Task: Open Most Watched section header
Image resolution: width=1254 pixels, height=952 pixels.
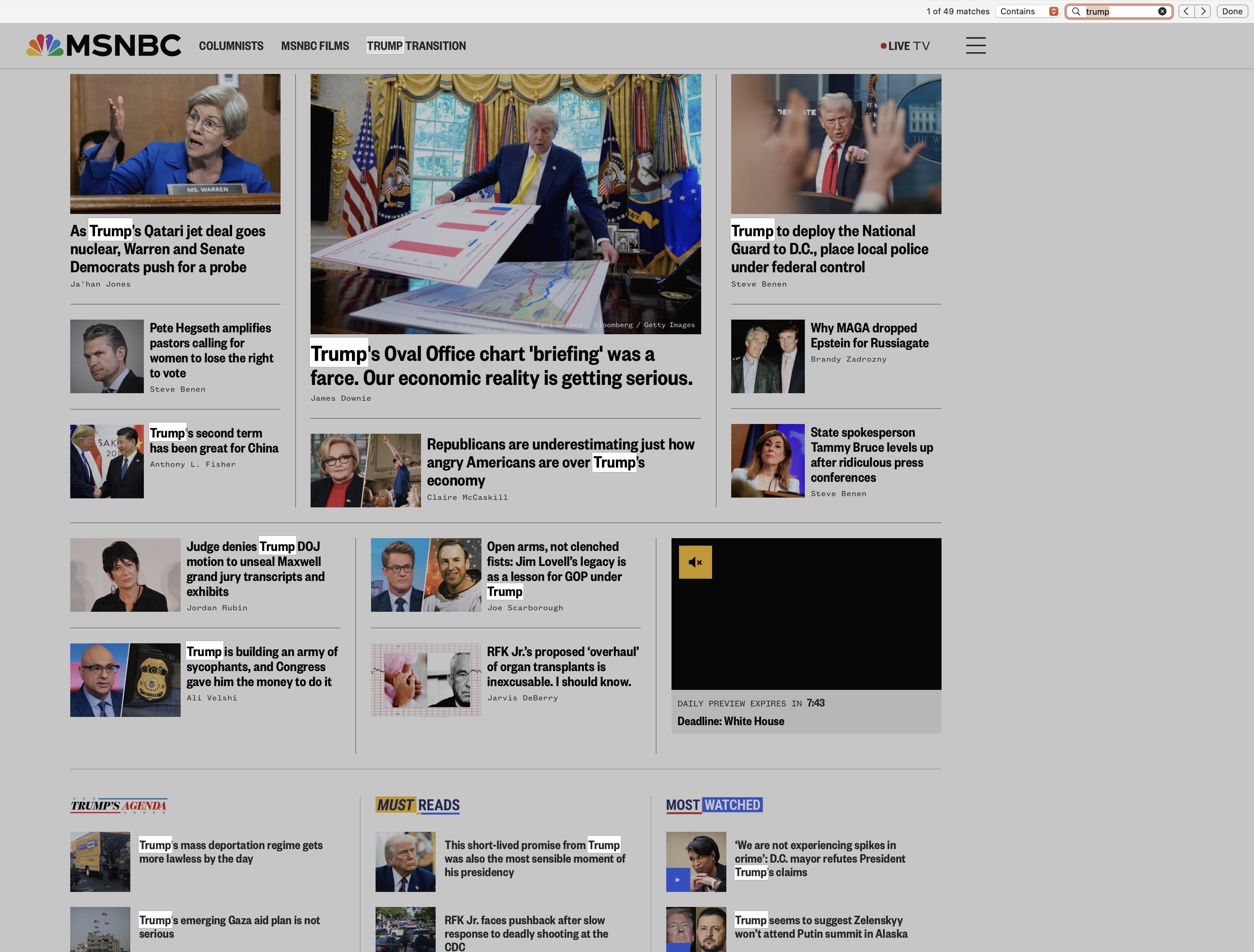Action: click(x=714, y=805)
